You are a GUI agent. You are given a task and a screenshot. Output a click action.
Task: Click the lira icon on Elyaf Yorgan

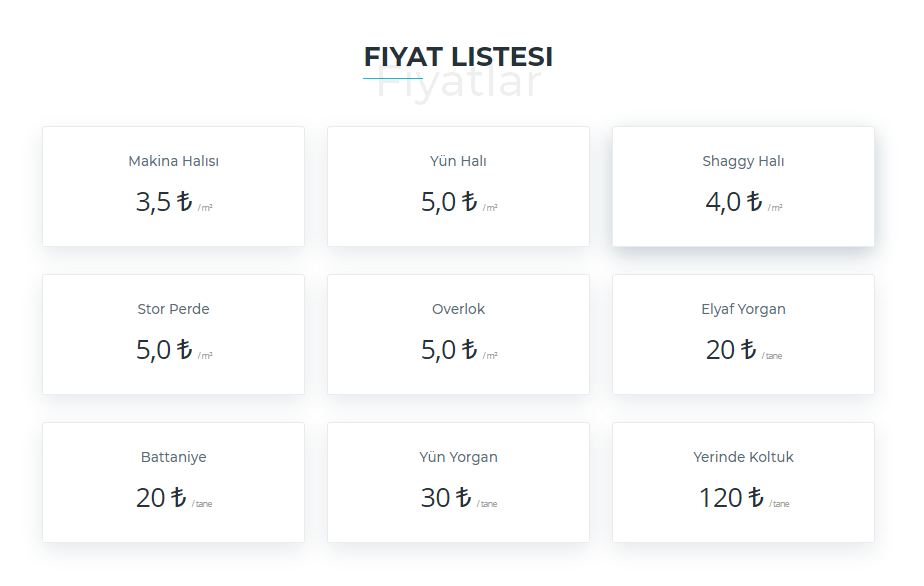click(x=748, y=350)
